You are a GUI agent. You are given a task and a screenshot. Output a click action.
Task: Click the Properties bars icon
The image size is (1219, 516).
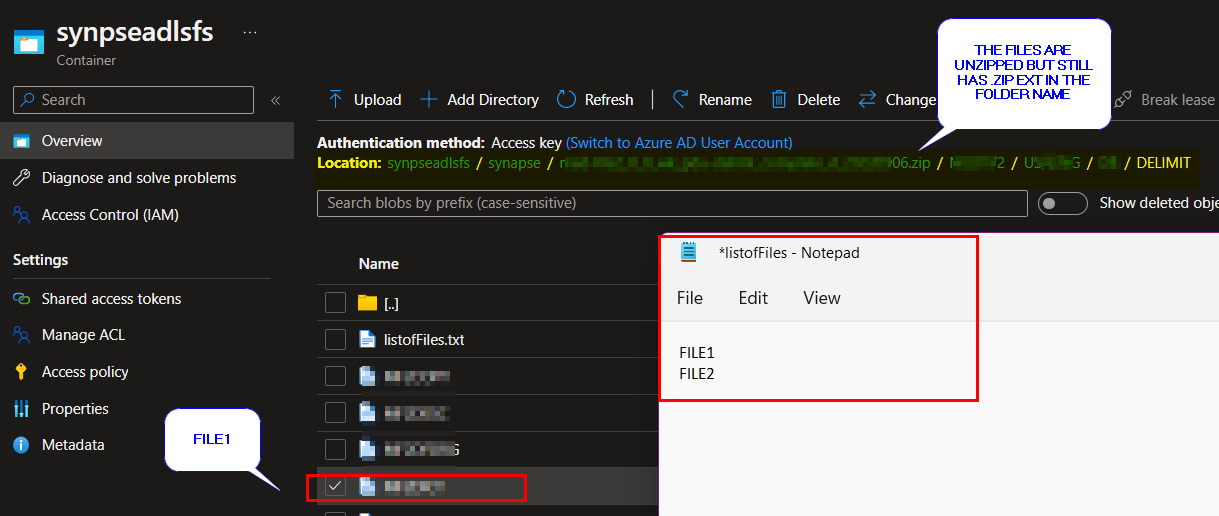click(21, 409)
